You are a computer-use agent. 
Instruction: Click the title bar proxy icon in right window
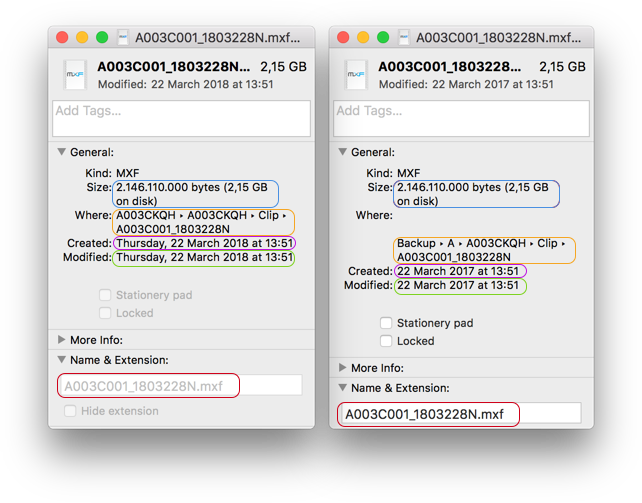click(404, 37)
